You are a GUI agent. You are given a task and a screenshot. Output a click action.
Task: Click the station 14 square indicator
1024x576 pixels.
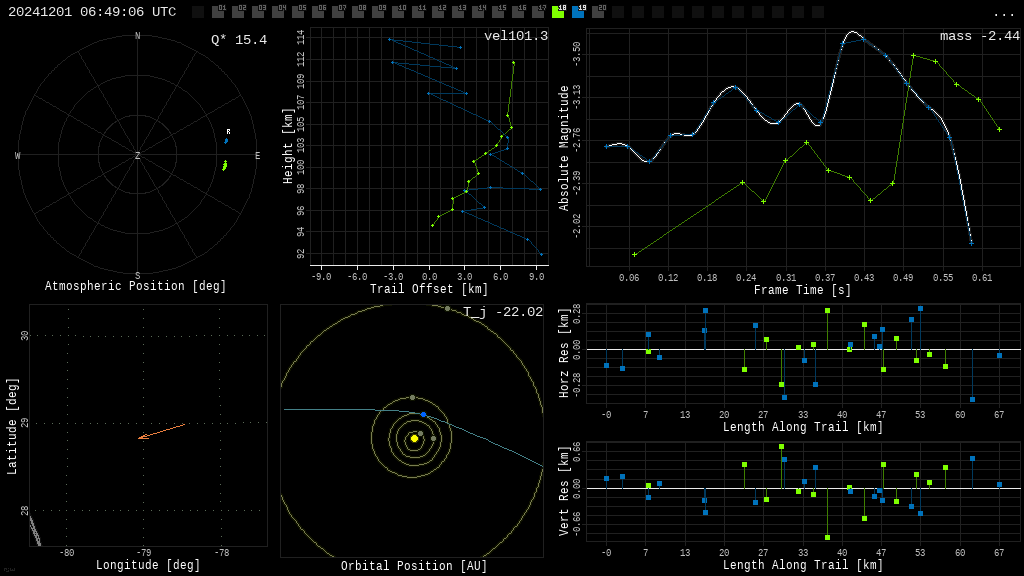coord(479,12)
